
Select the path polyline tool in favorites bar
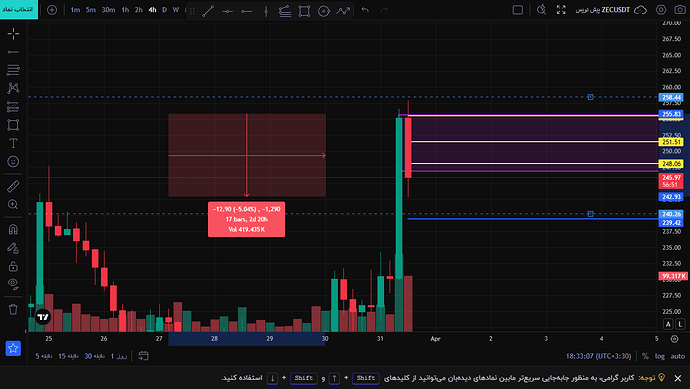pyautogui.click(x=343, y=11)
